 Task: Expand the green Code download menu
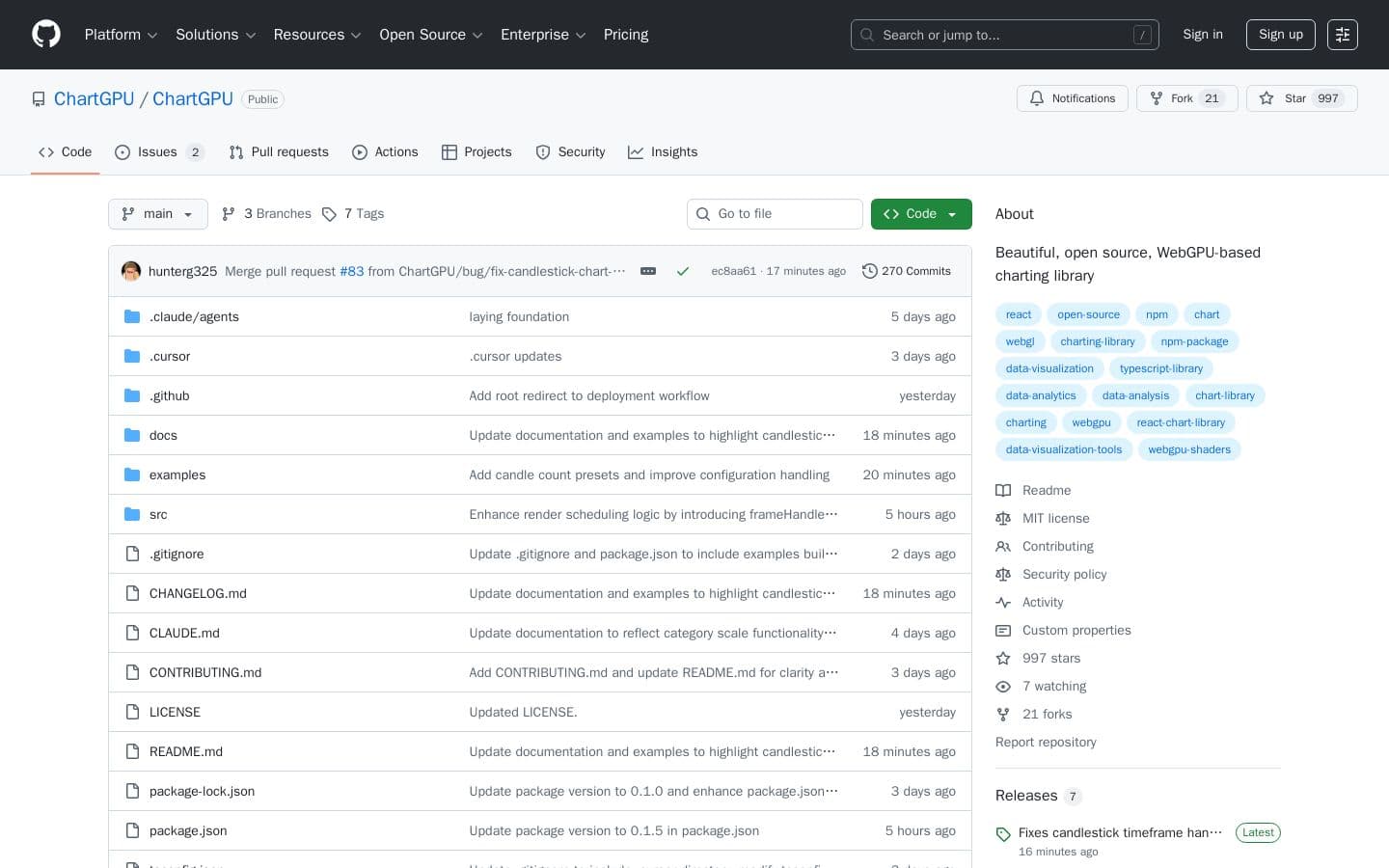(920, 214)
